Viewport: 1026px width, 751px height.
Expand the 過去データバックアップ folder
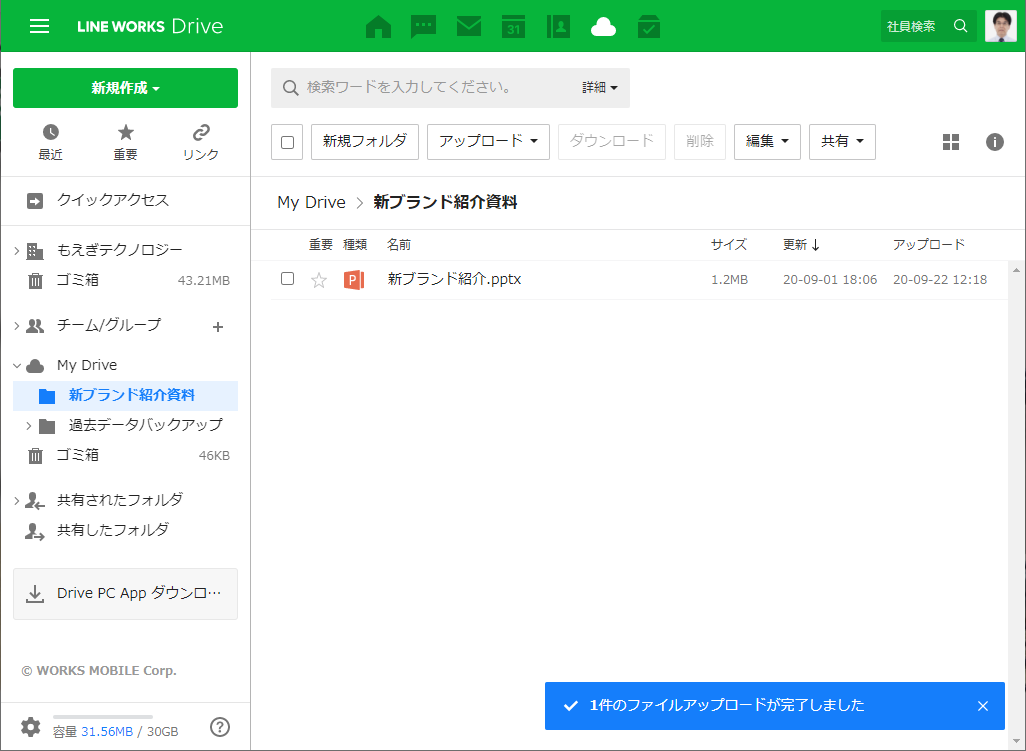coord(29,426)
